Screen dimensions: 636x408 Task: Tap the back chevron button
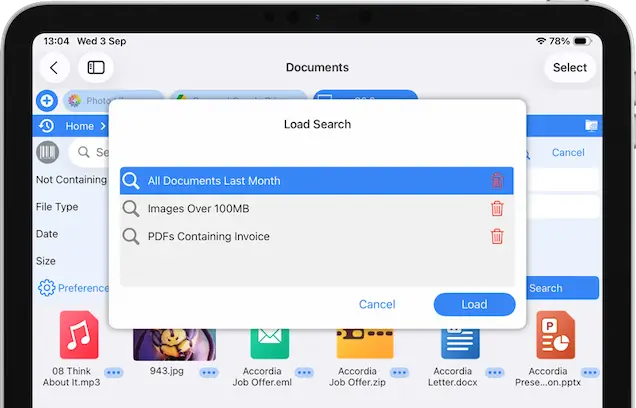pyautogui.click(x=54, y=68)
